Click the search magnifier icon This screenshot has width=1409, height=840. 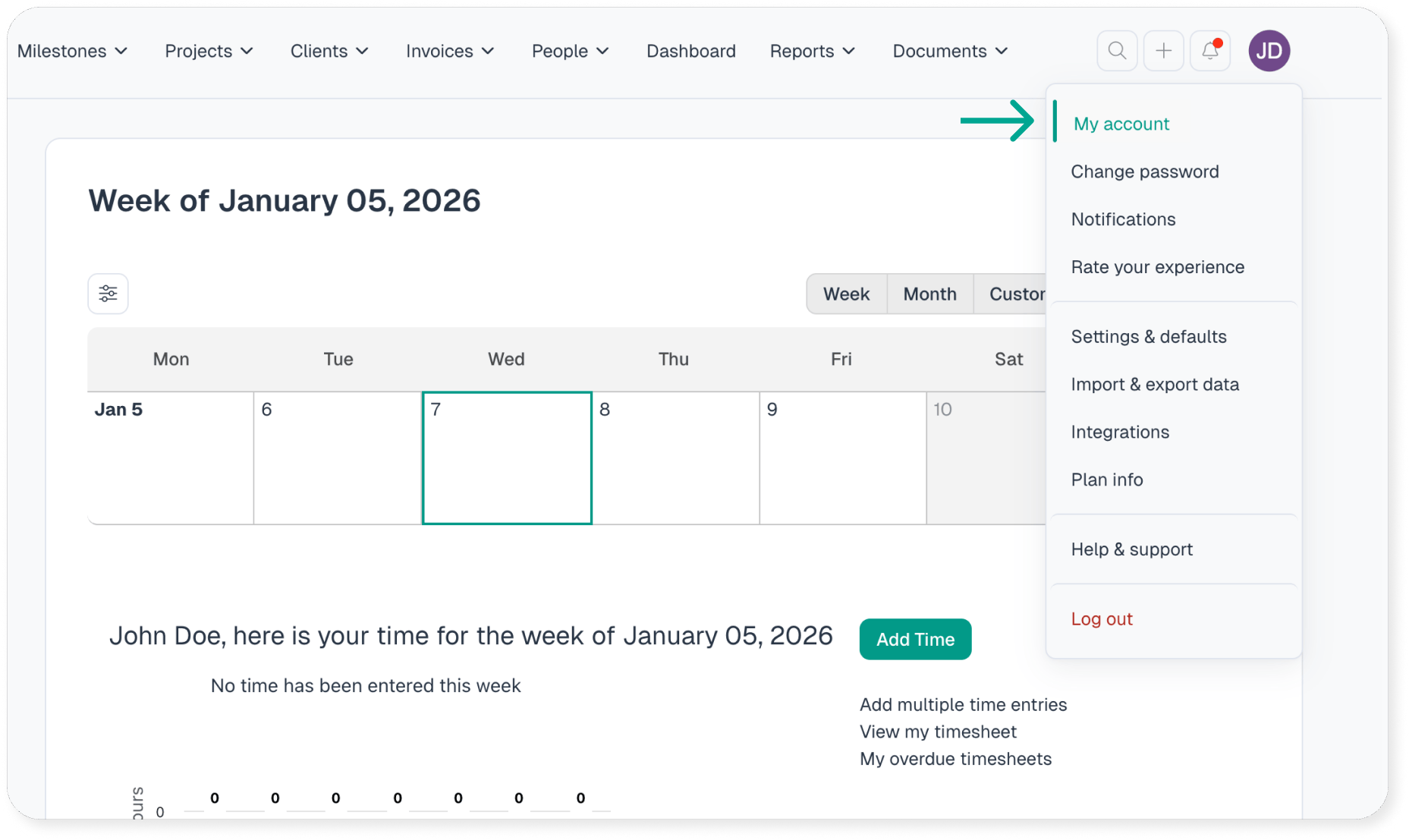coord(1117,51)
